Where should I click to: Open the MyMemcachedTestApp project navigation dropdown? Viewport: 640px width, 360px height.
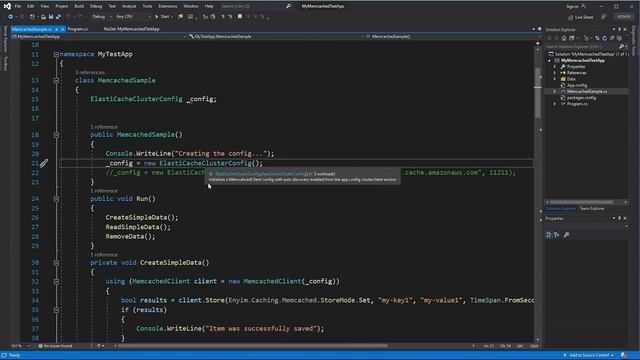(98, 36)
